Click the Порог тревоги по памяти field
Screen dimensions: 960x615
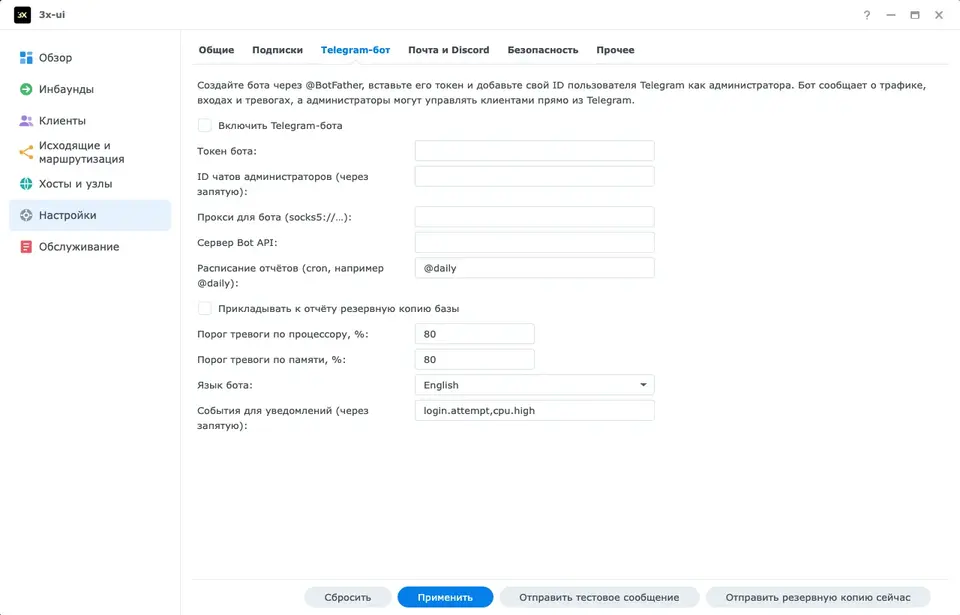click(x=474, y=360)
